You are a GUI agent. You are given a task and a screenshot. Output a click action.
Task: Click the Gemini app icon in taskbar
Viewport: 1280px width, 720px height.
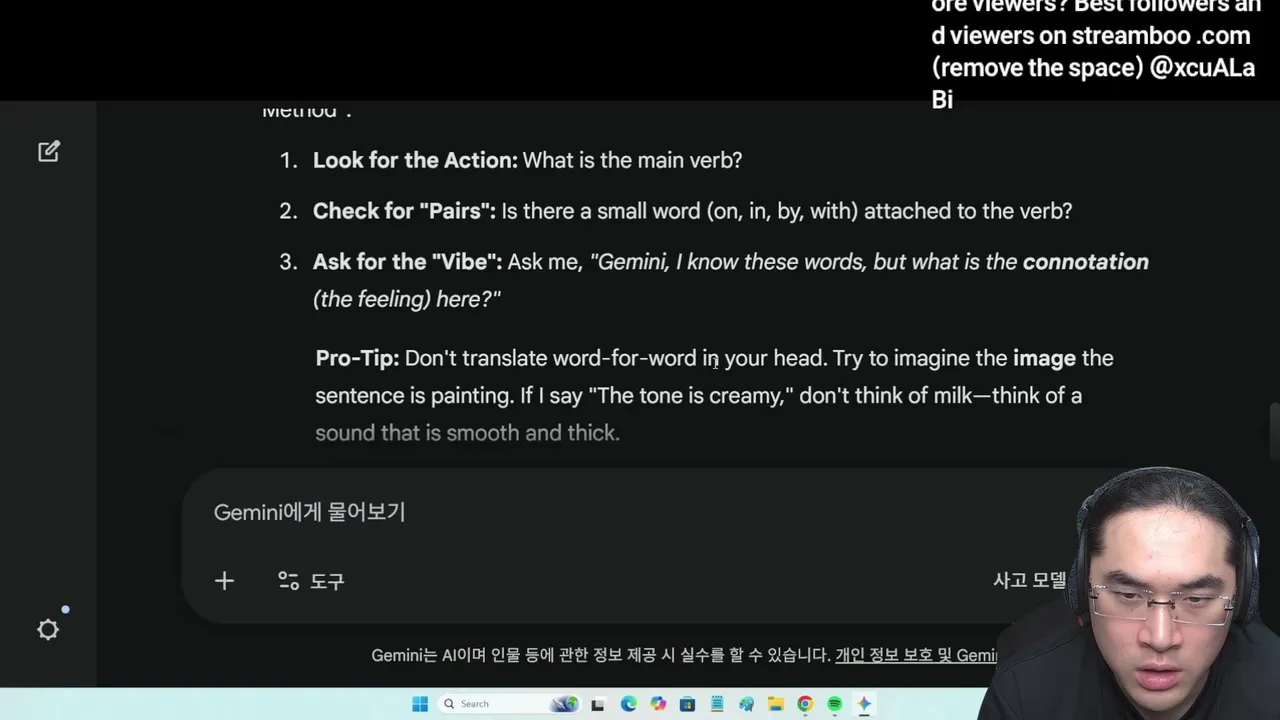864,704
